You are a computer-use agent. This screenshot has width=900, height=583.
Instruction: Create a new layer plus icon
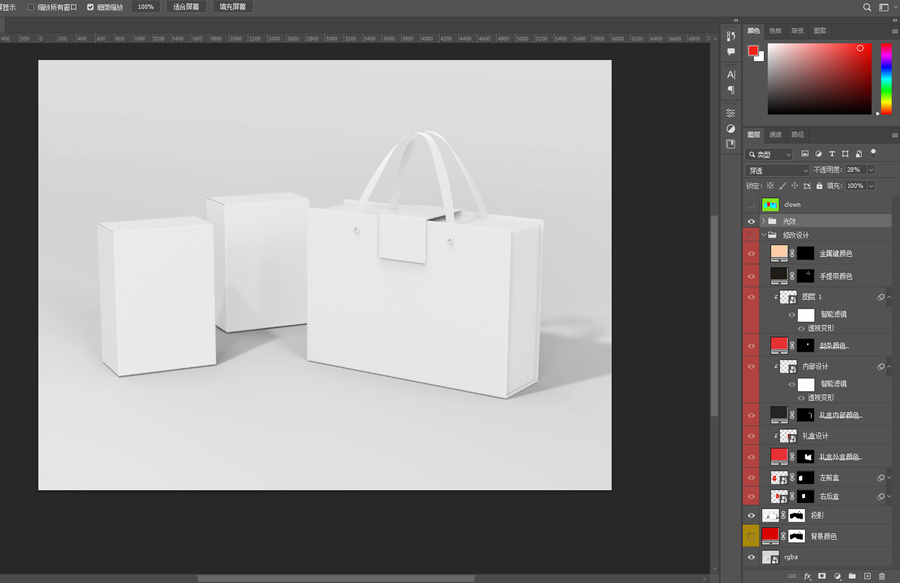867,576
